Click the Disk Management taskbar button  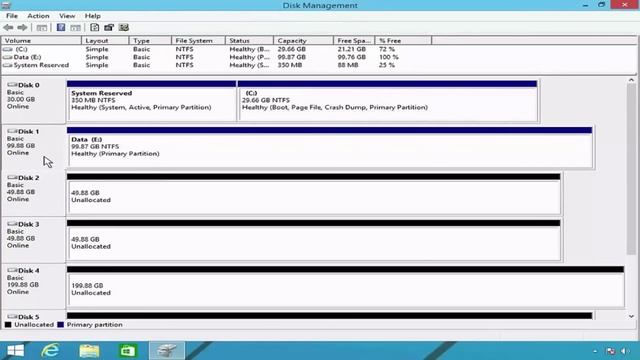click(x=167, y=351)
